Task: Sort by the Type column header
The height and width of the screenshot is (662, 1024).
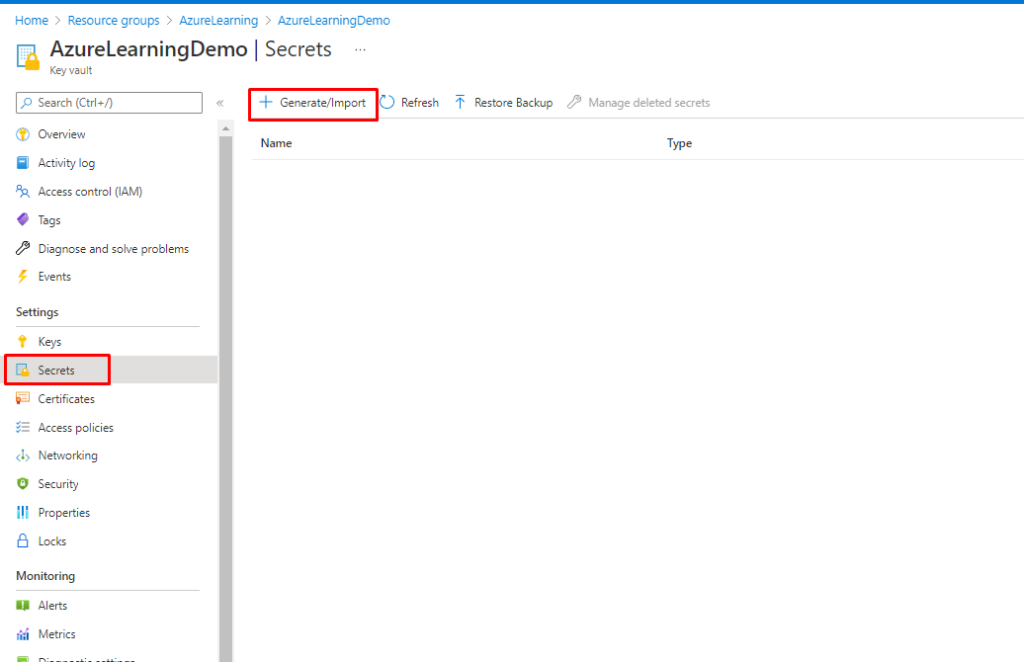Action: tap(679, 143)
